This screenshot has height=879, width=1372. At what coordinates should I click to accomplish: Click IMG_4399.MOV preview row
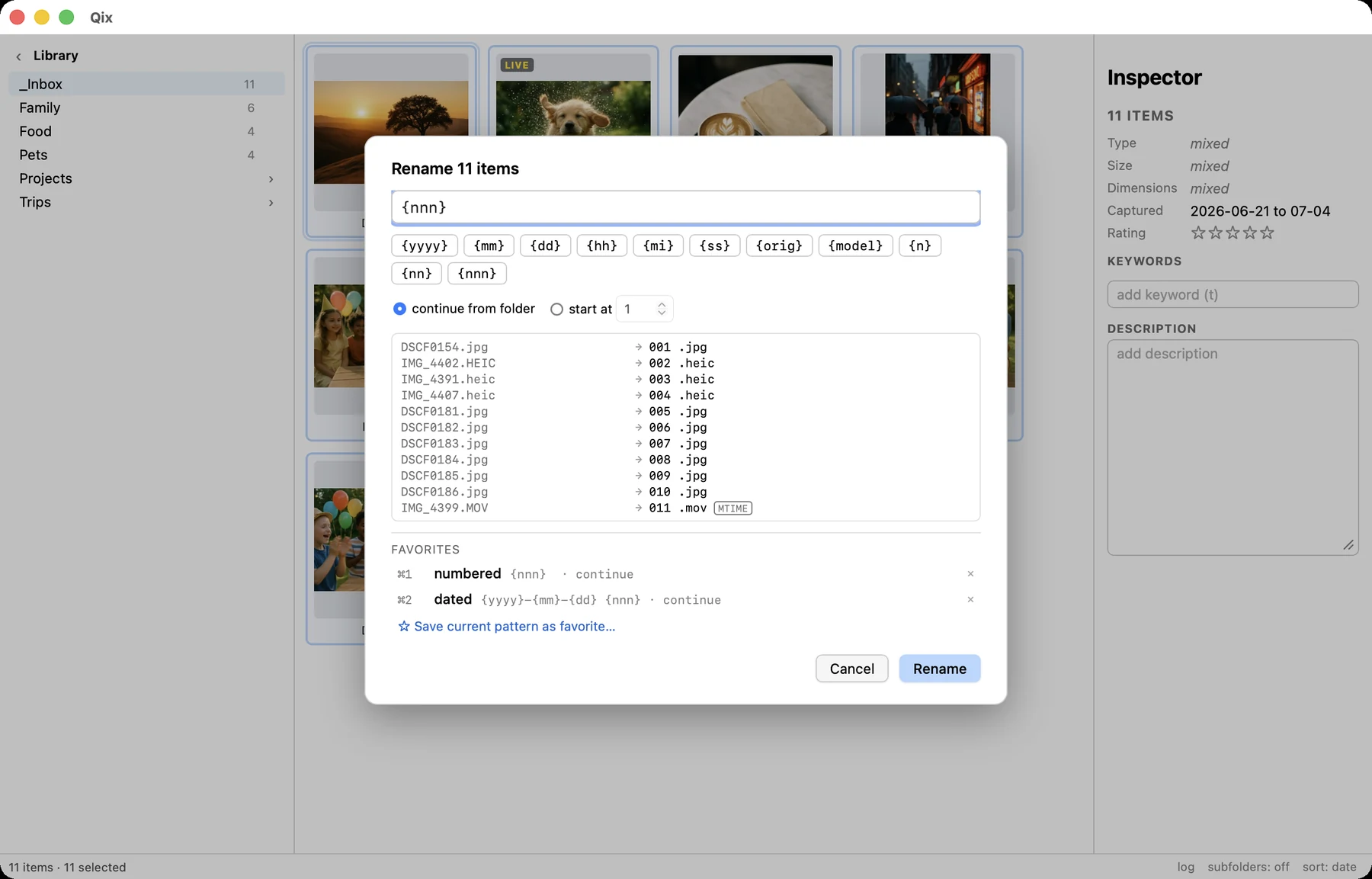pyautogui.click(x=685, y=508)
